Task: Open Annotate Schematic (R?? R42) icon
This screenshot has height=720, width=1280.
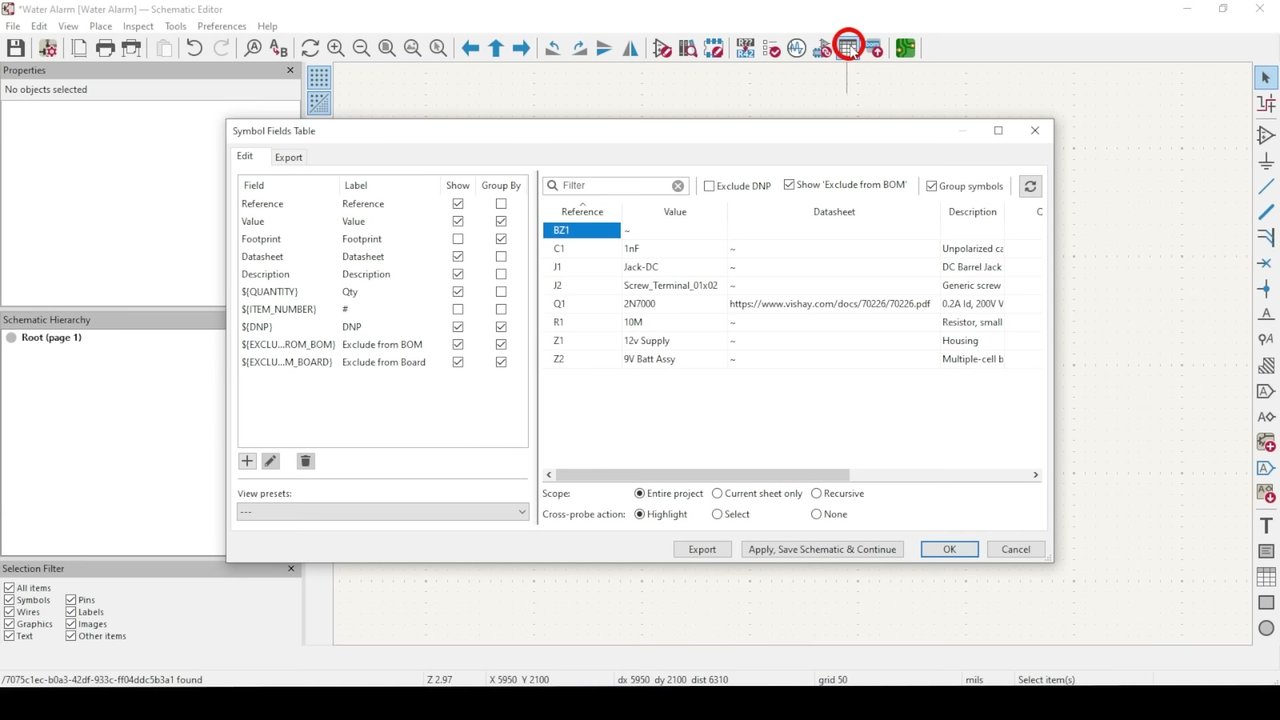Action: 745,48
